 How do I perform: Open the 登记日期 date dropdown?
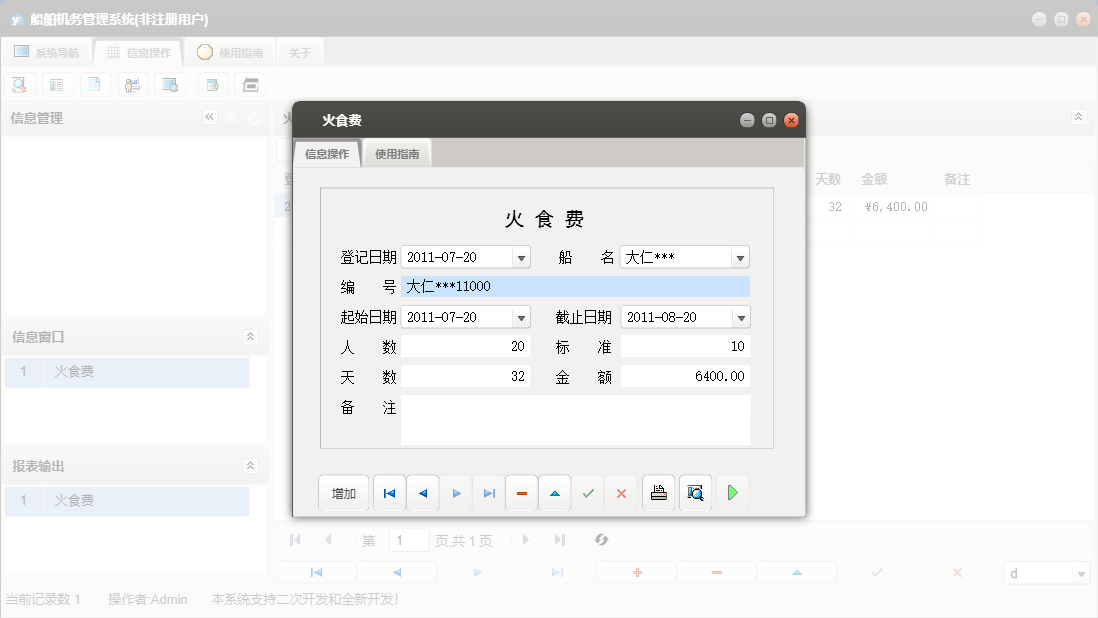tap(520, 257)
